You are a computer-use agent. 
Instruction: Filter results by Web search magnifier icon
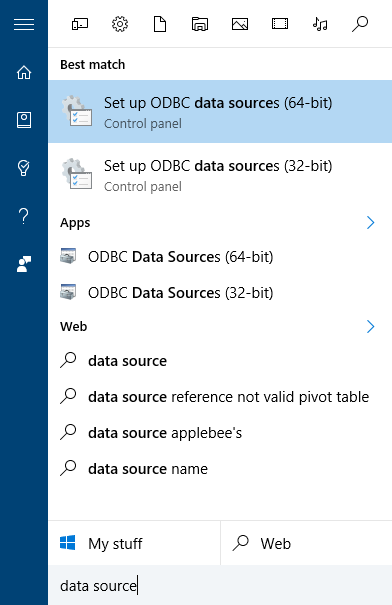point(360,24)
